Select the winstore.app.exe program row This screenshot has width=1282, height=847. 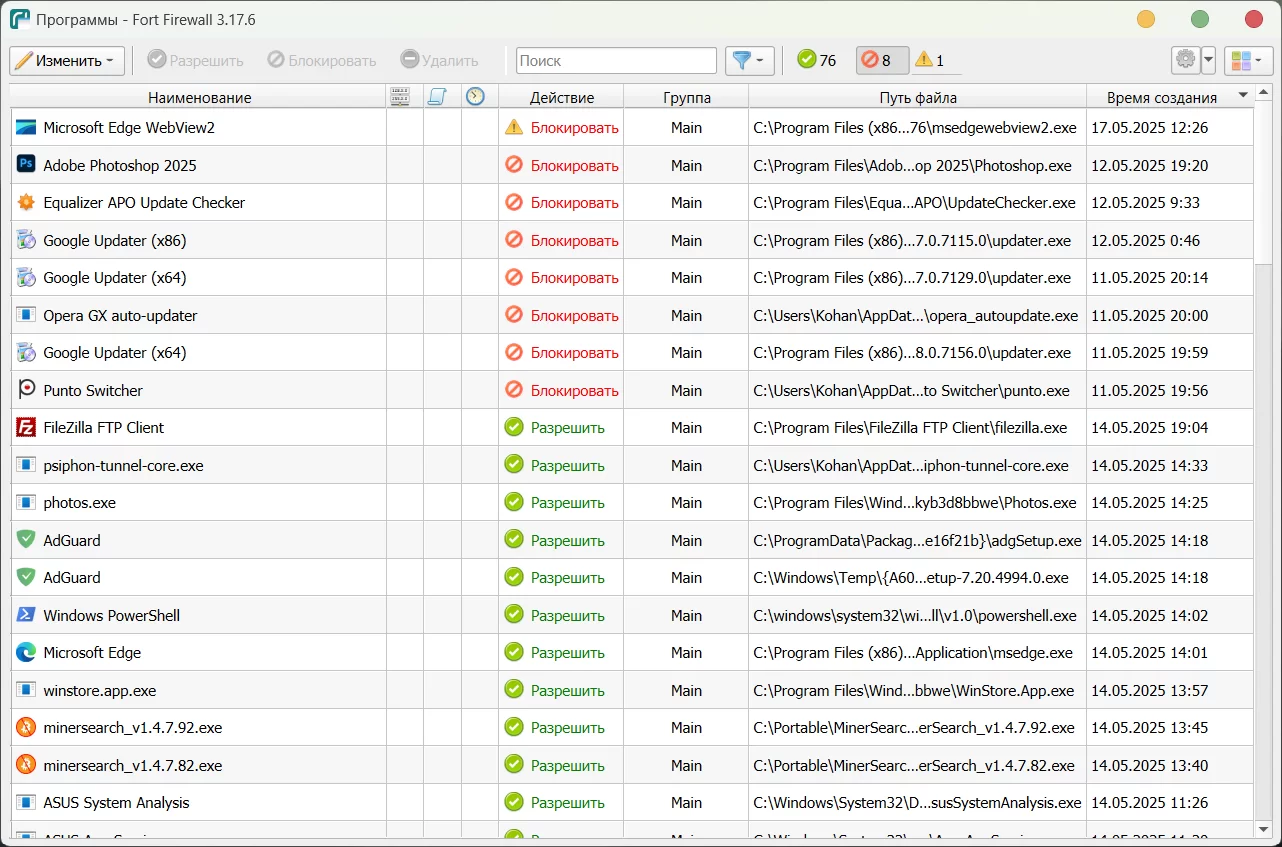632,690
